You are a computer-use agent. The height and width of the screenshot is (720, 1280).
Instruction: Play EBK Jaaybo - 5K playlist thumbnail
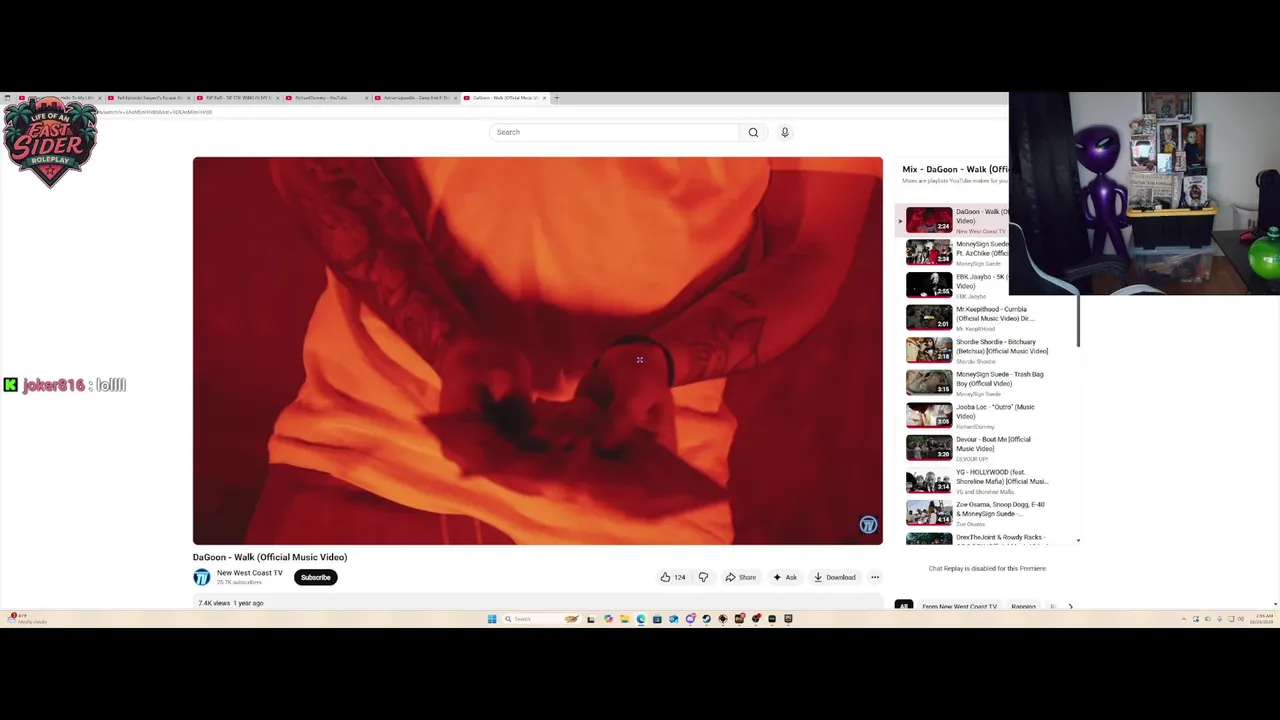(x=929, y=285)
